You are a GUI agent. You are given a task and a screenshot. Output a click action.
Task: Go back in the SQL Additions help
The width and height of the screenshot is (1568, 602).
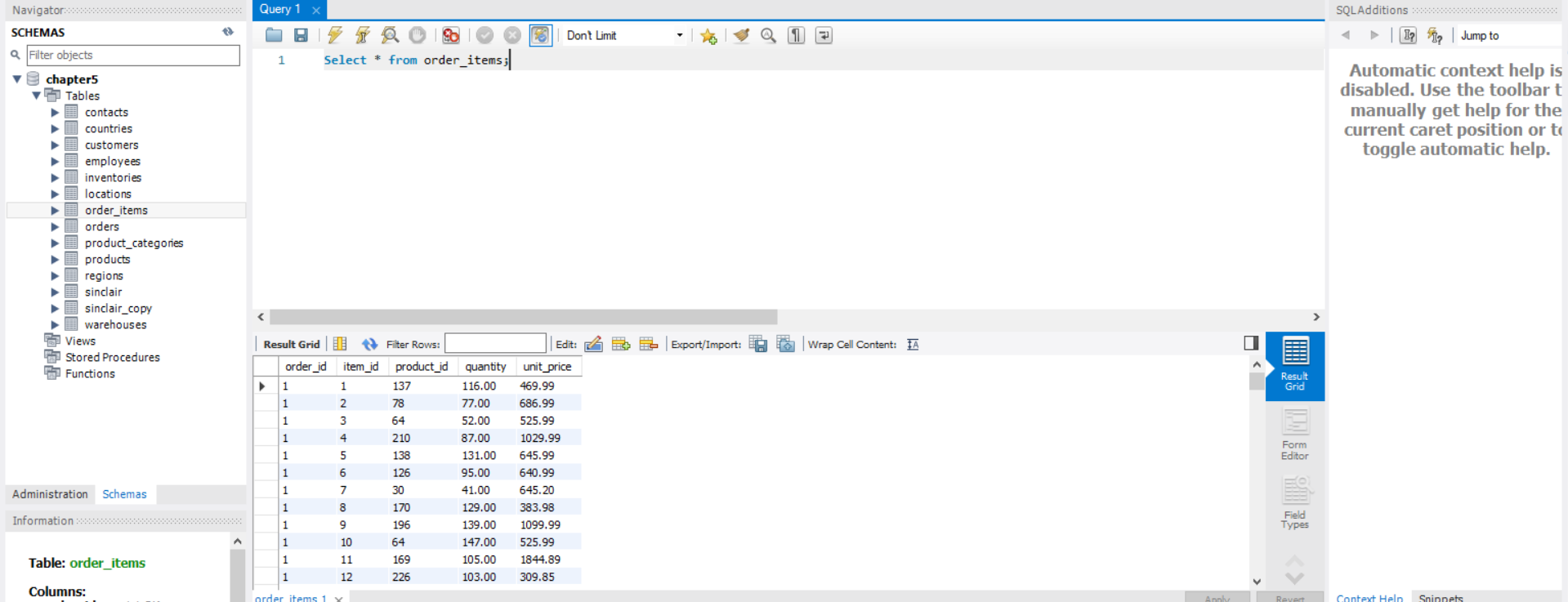point(1346,35)
